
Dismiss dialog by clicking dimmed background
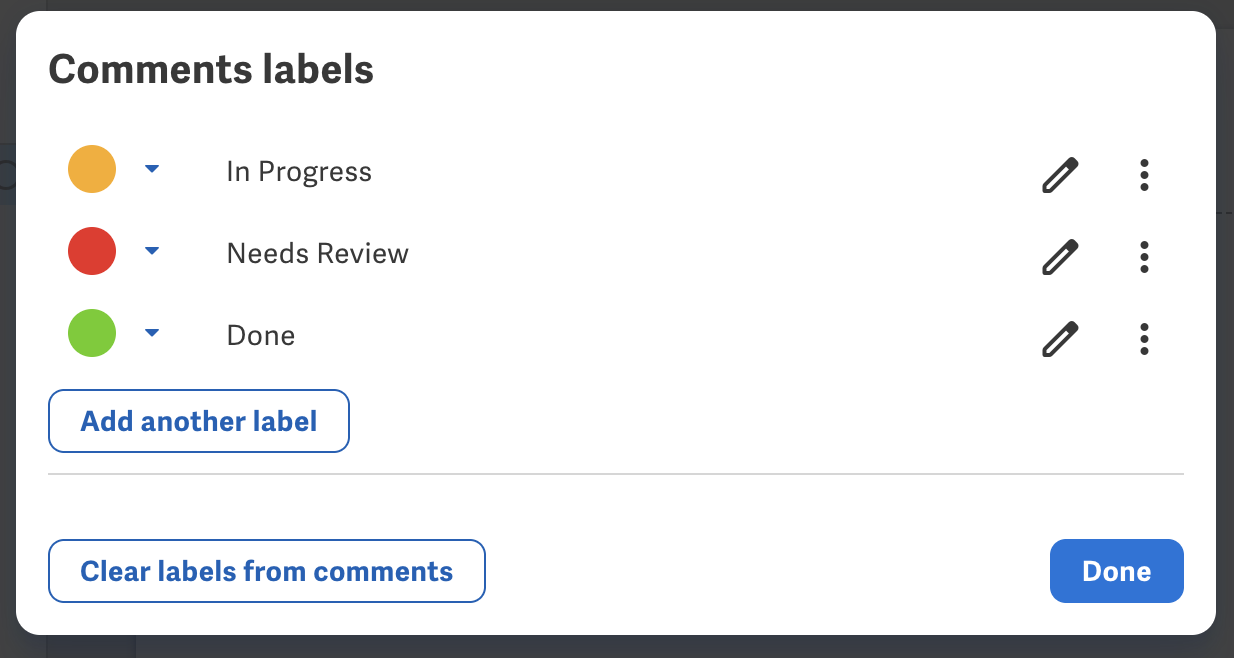coord(600,648)
